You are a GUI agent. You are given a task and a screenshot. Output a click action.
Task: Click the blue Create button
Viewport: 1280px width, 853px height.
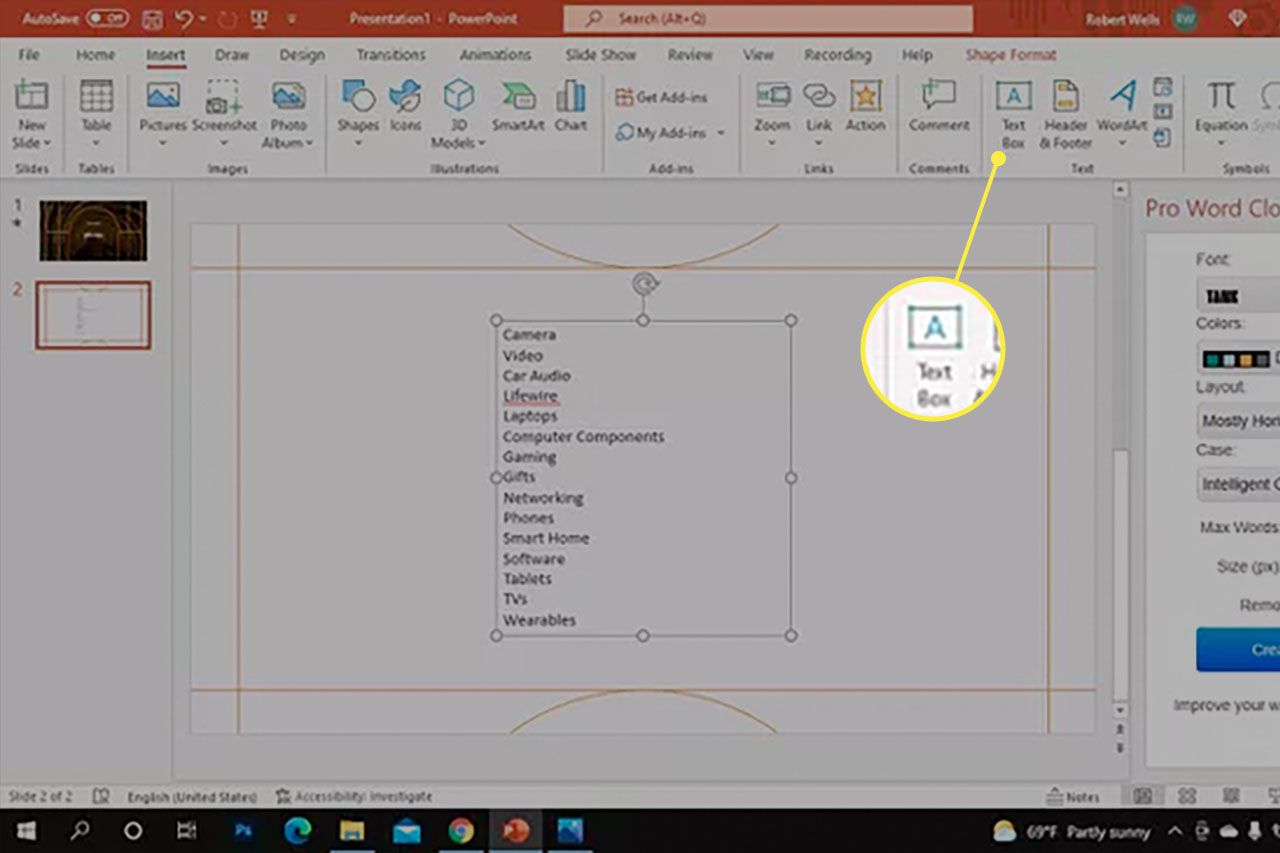point(1238,649)
